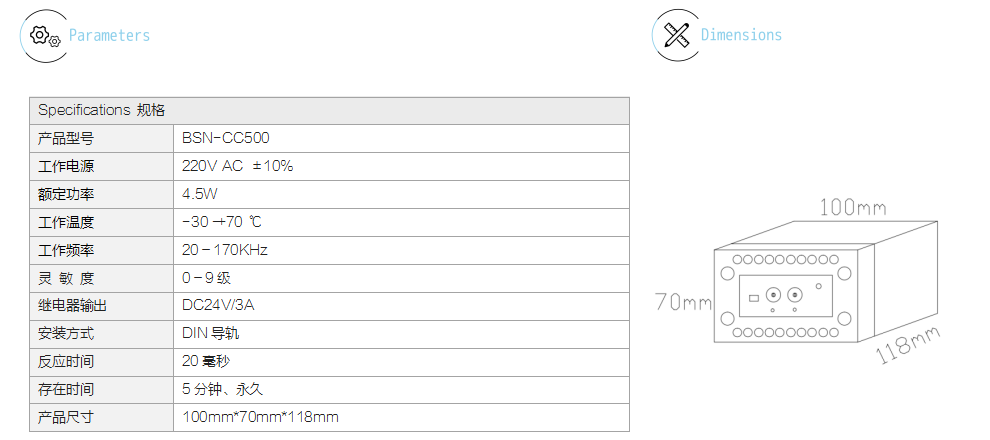
Task: Click the 20 毫秒 response time cell
Action: (402, 362)
